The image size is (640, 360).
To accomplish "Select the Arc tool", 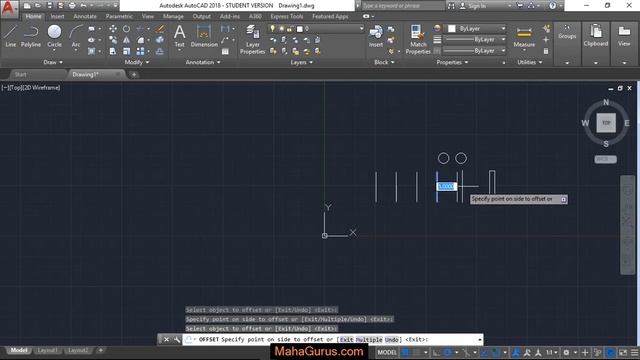I will (76, 36).
